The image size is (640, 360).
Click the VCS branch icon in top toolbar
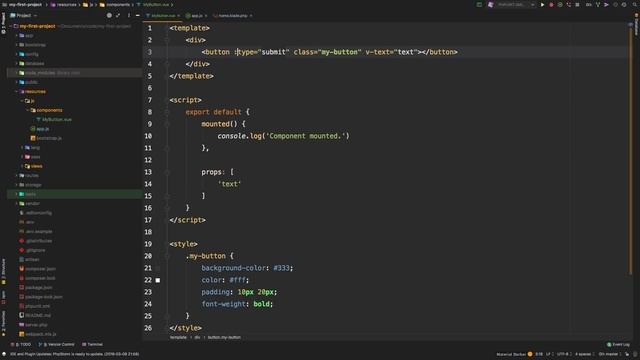click(x=598, y=5)
